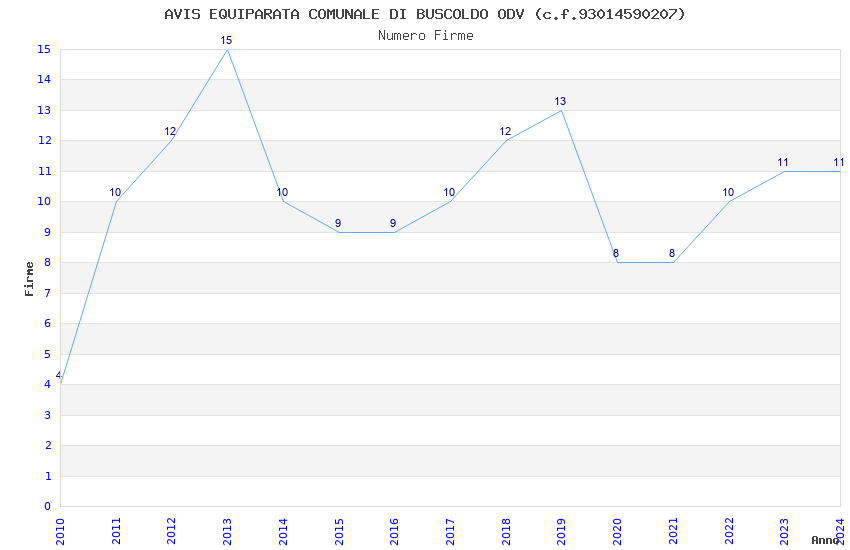Select the 2015 x-axis year label
The height and width of the screenshot is (550, 850).
point(339,531)
